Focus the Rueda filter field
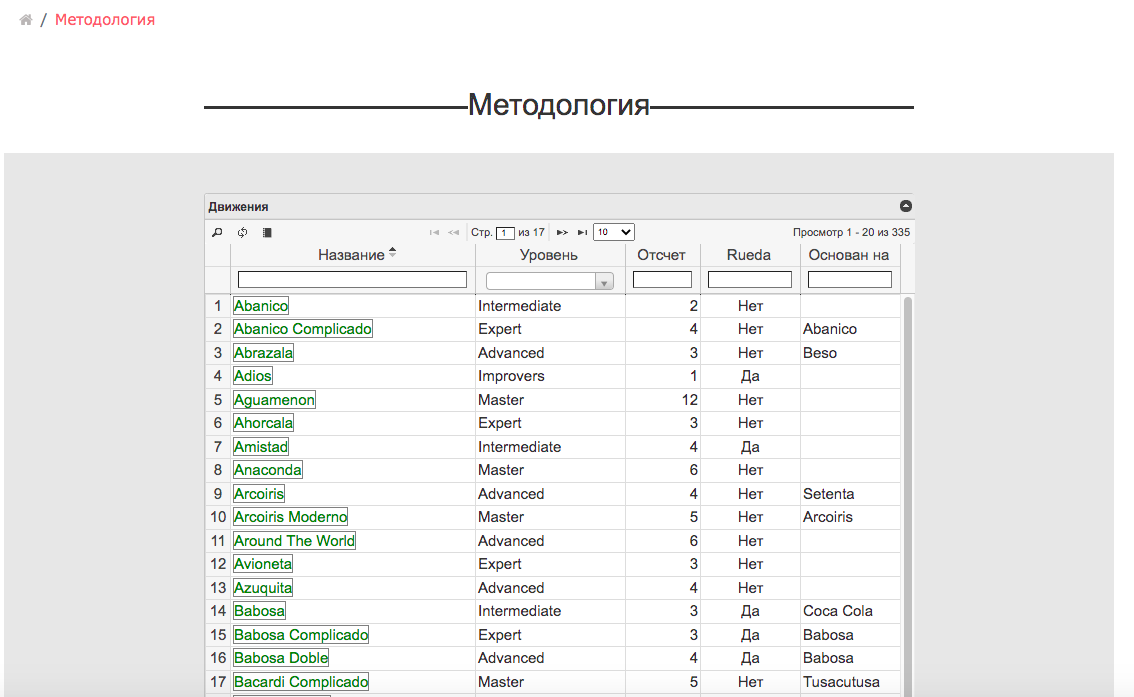This screenshot has width=1134, height=697. click(750, 279)
